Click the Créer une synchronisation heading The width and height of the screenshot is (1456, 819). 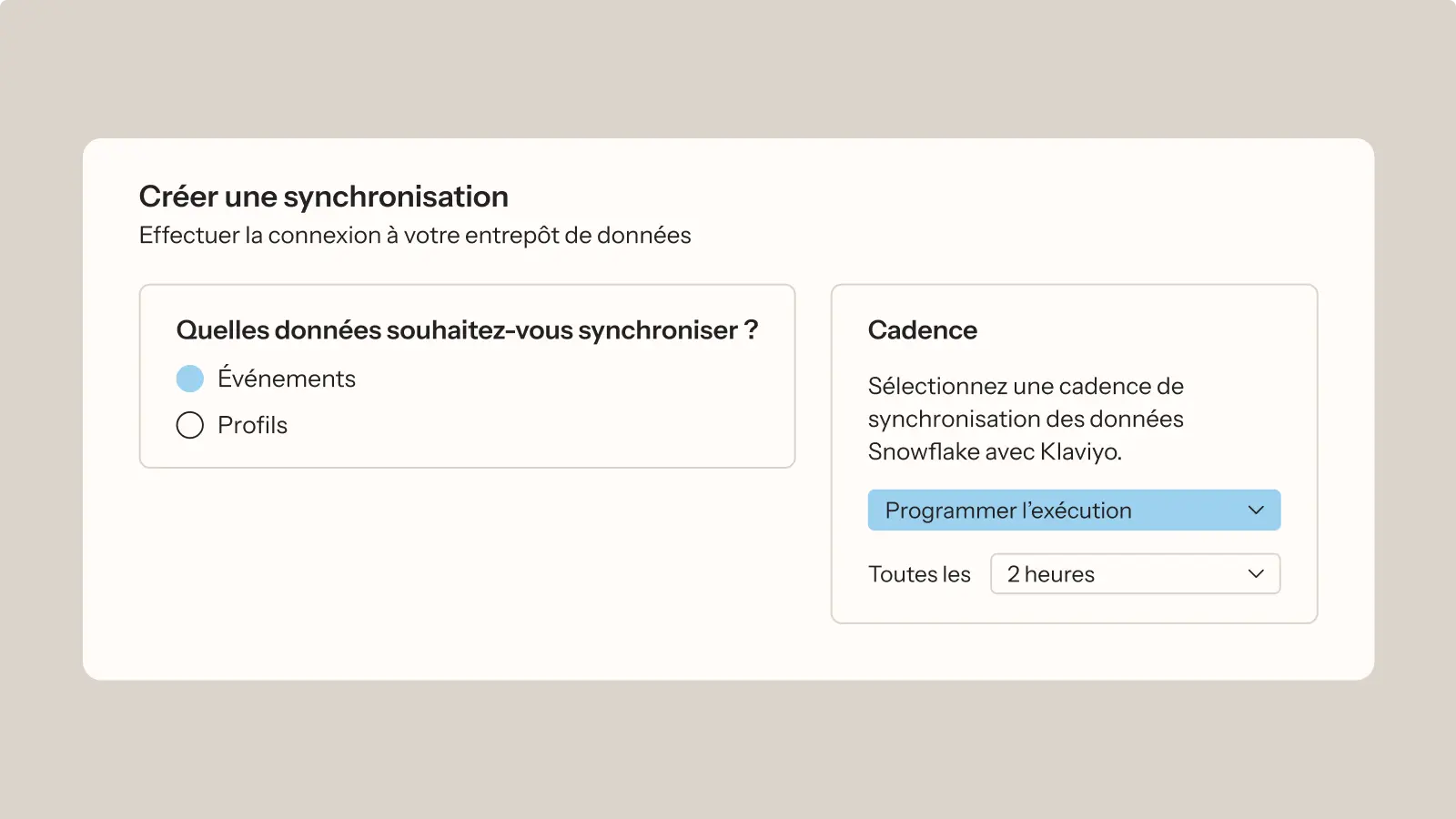click(323, 196)
